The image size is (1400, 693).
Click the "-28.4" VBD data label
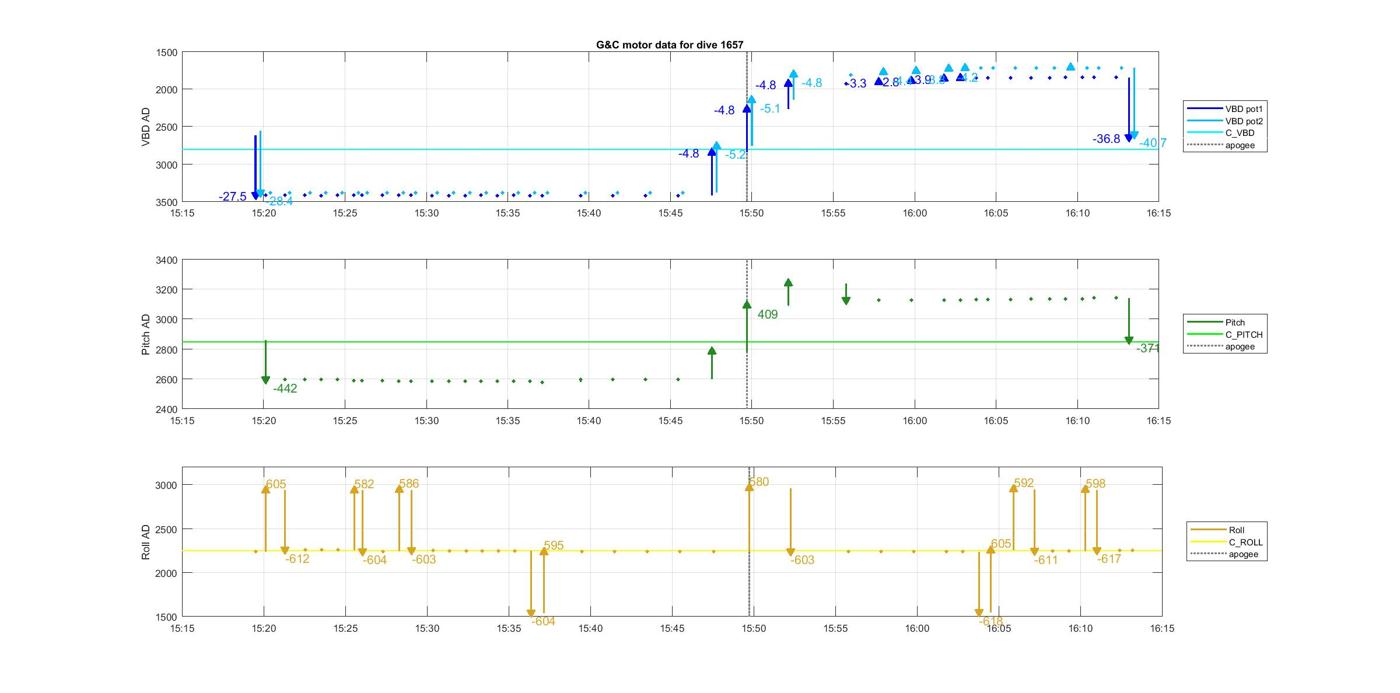(x=280, y=202)
